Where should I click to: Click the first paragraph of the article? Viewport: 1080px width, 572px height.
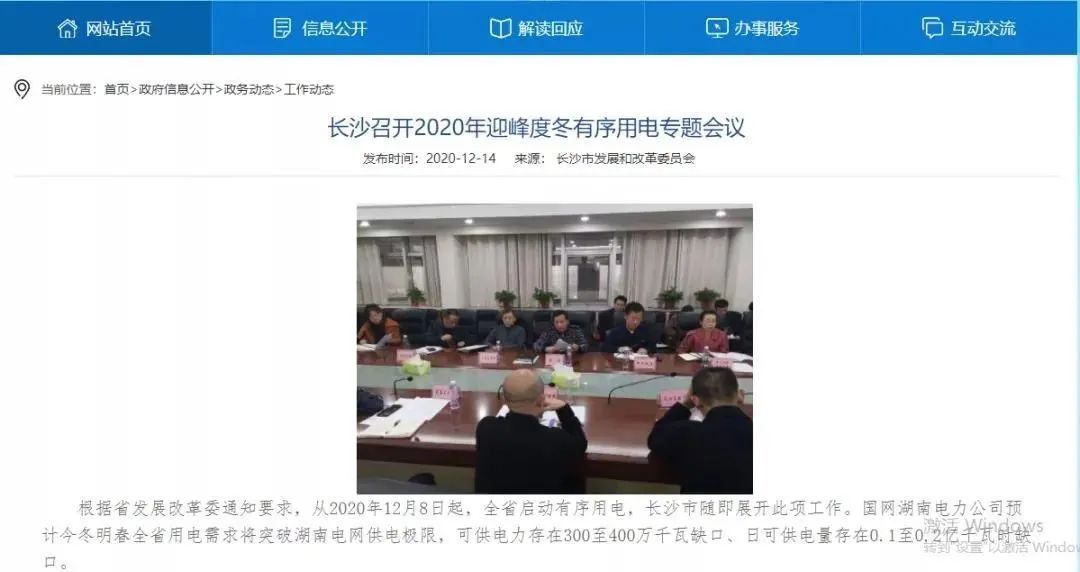point(537,534)
